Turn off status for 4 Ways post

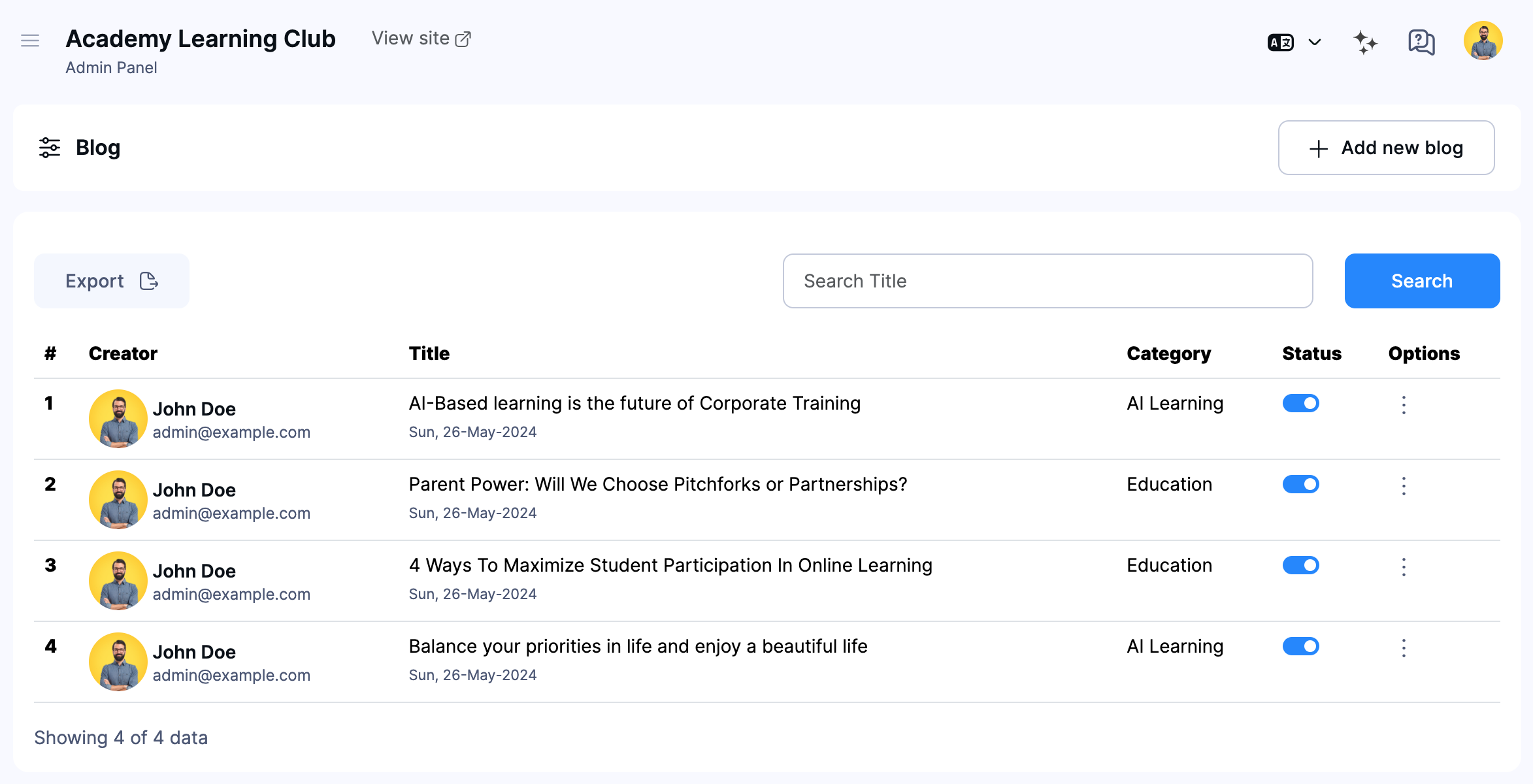(x=1300, y=565)
